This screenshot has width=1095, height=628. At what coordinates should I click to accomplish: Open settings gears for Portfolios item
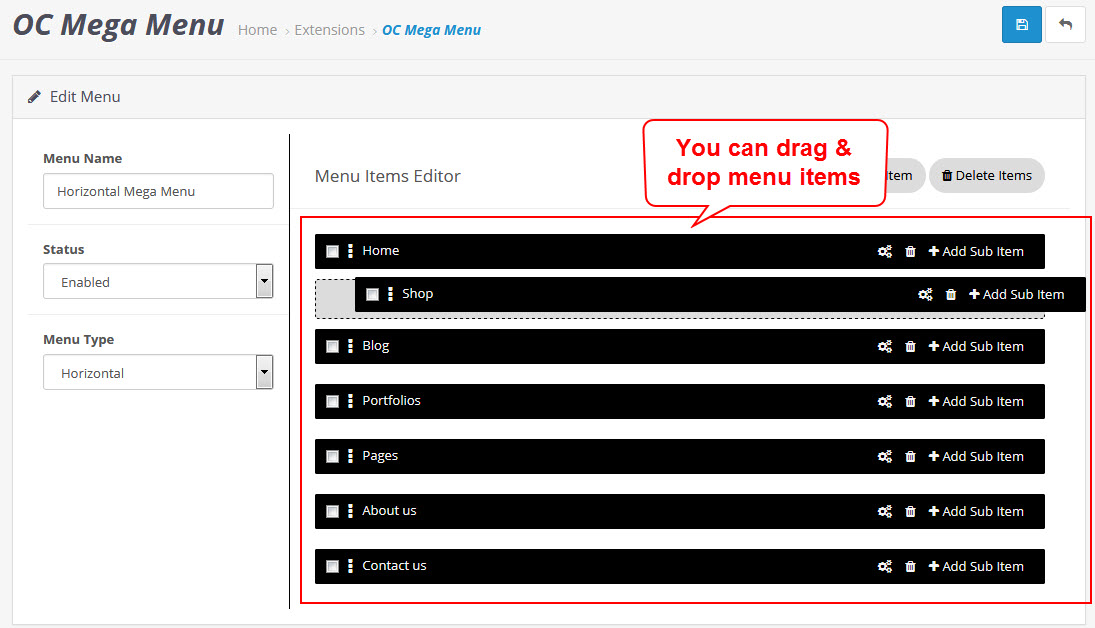point(885,402)
